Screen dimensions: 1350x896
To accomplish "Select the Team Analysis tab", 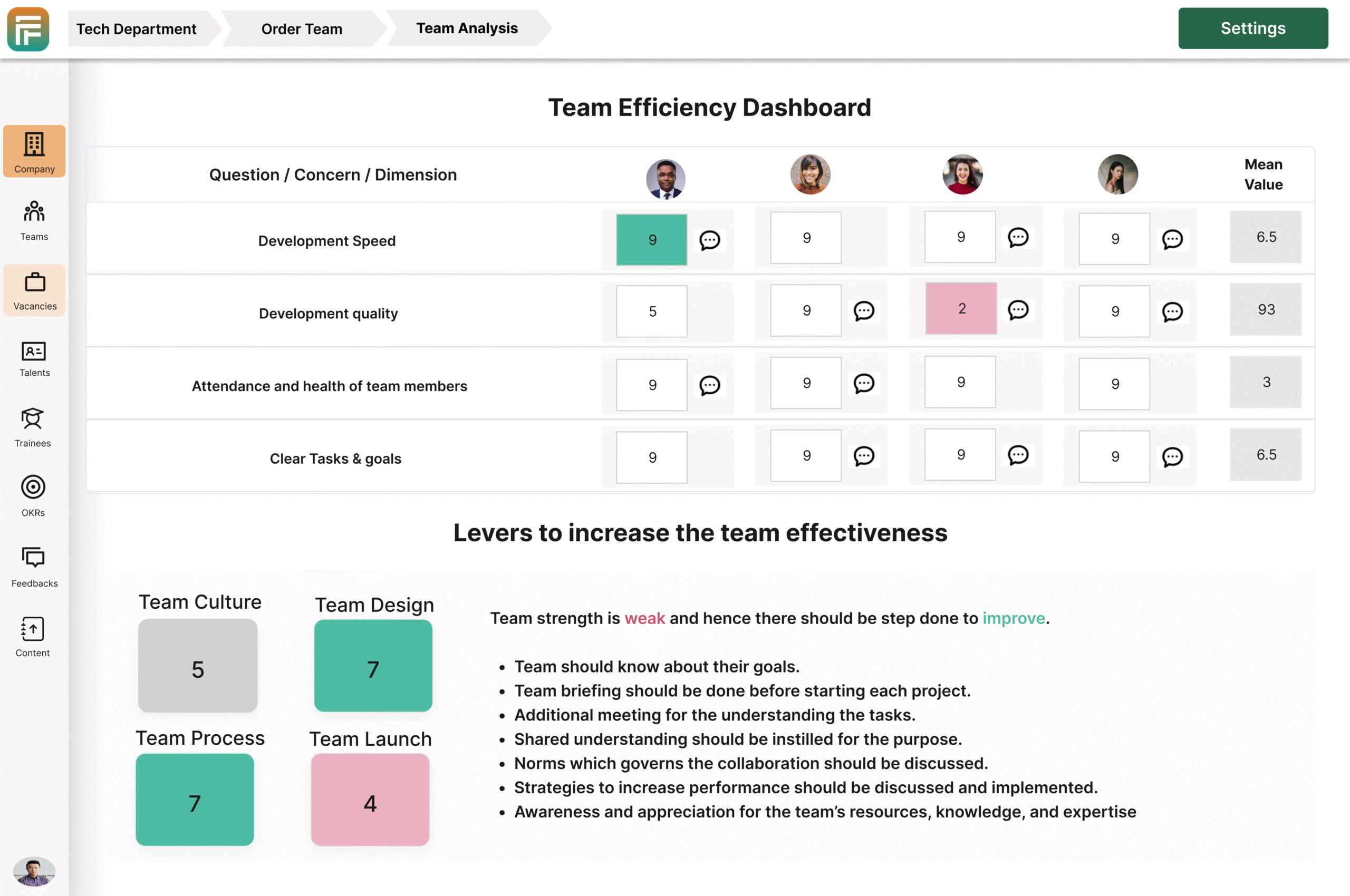I will [467, 28].
